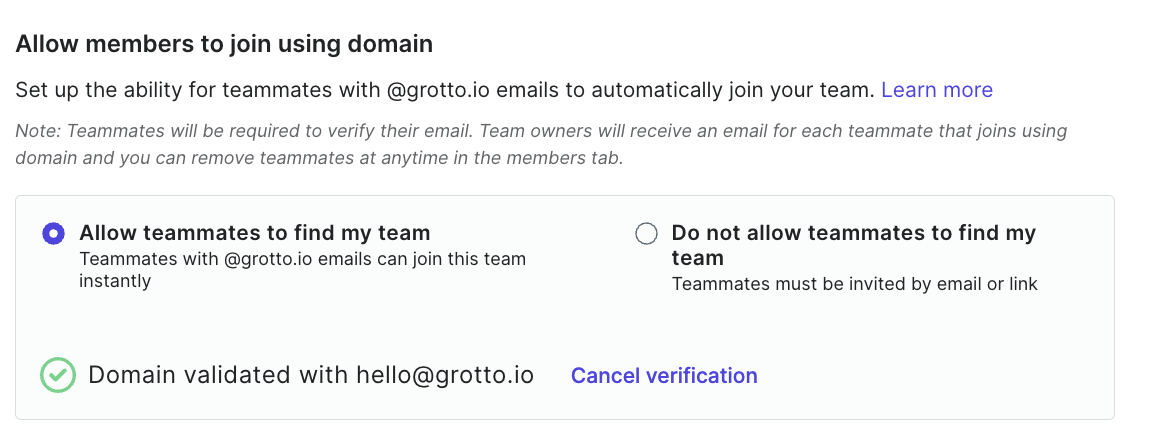
Task: Cancel verification of the domain
Action: [x=664, y=375]
